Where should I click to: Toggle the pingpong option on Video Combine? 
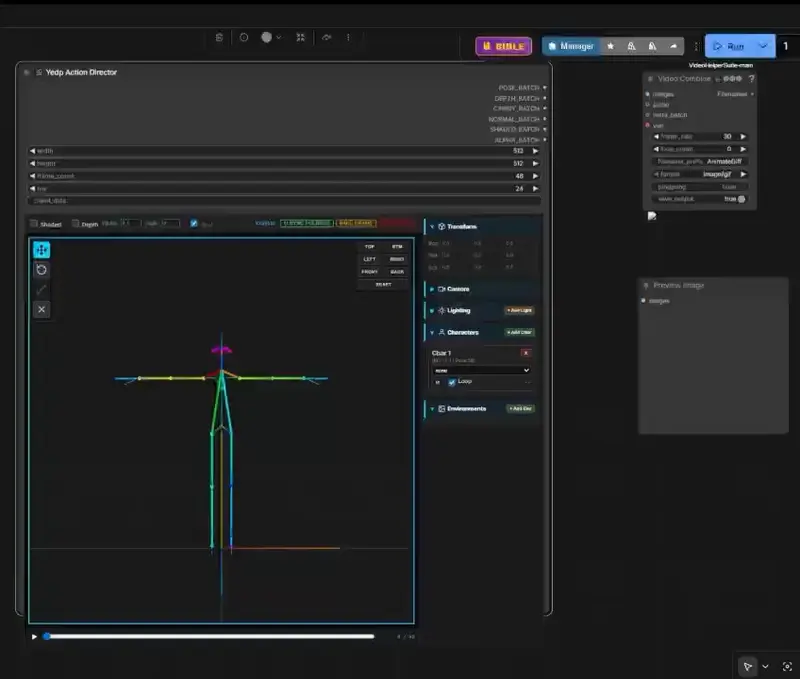pos(699,187)
